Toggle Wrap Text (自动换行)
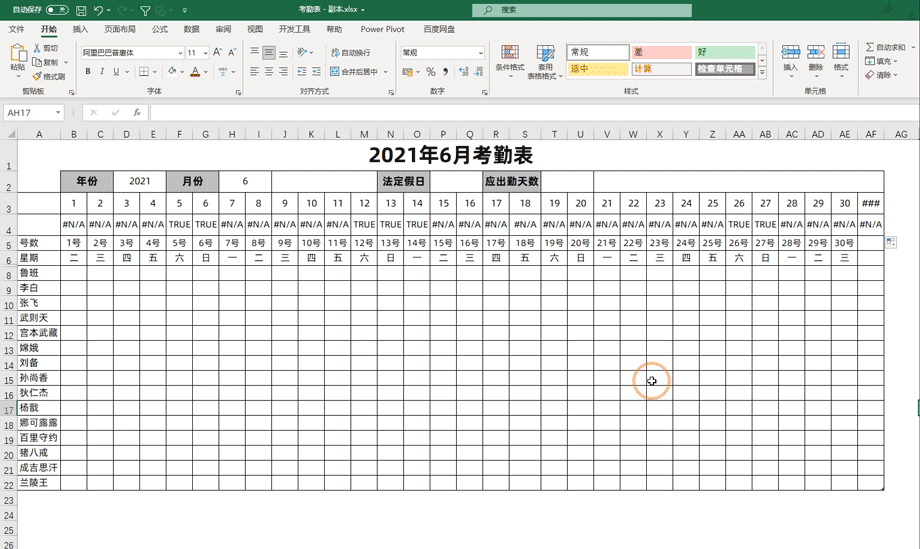The width and height of the screenshot is (920, 549). pos(350,52)
